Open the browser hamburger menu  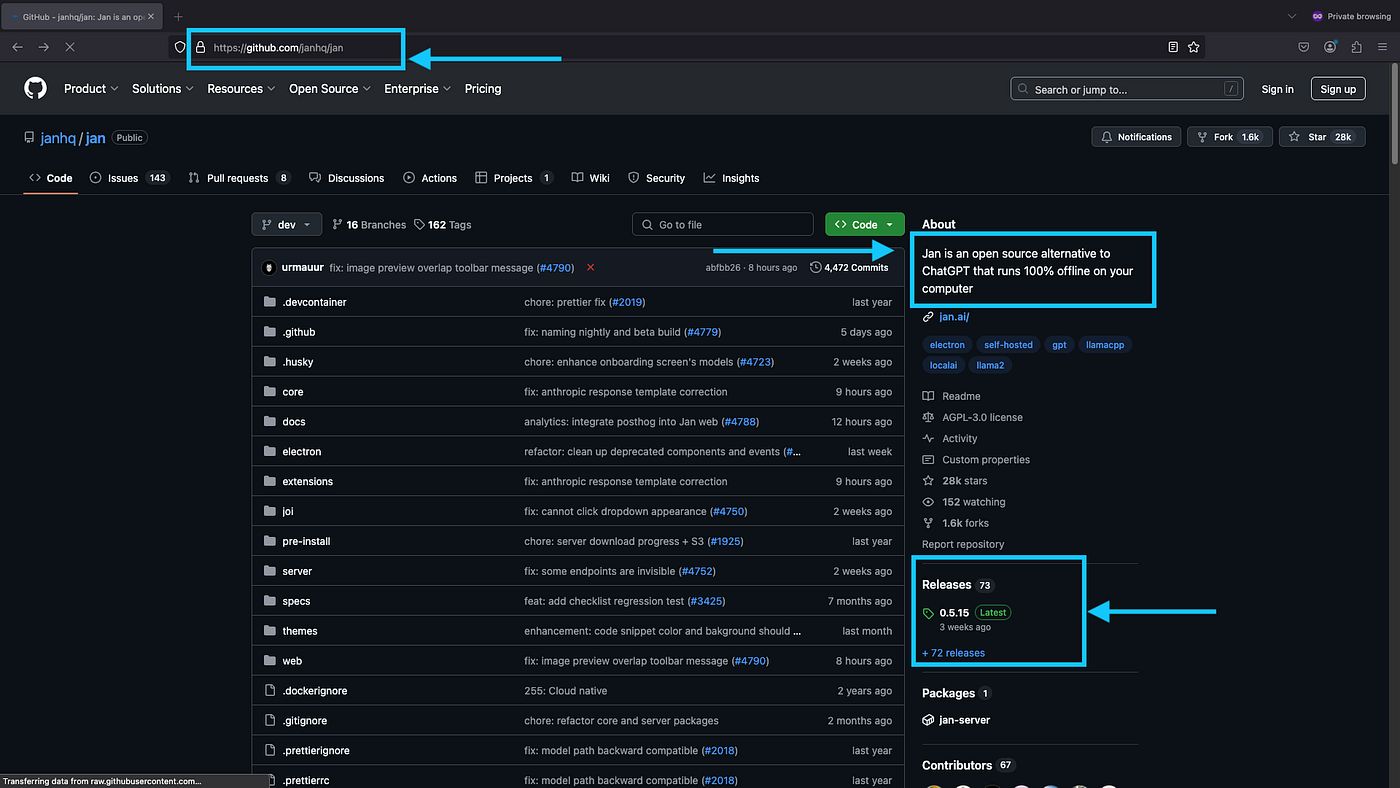click(1383, 47)
